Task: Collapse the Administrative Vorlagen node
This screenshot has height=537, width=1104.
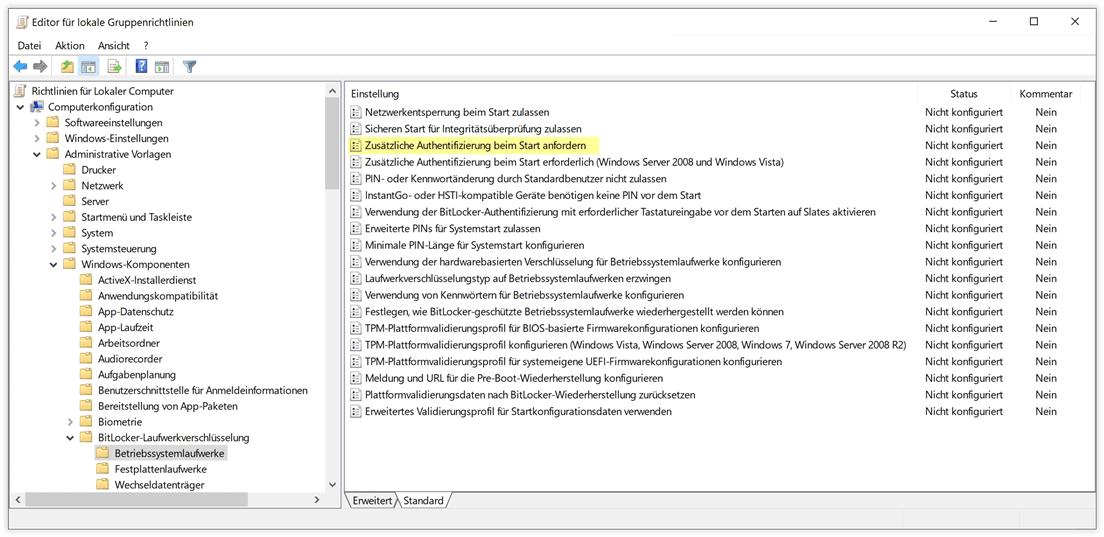Action: pyautogui.click(x=37, y=154)
